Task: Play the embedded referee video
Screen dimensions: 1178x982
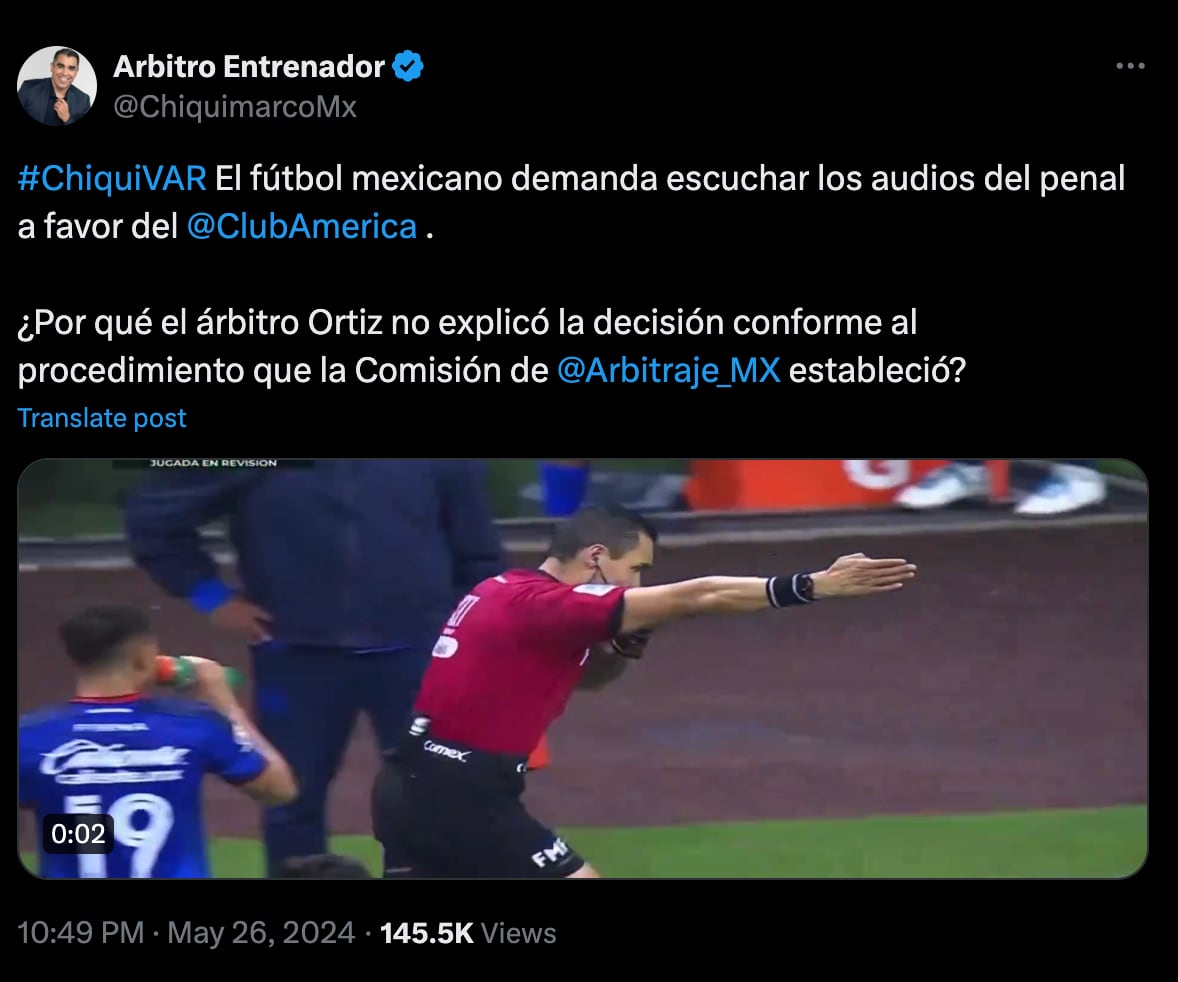Action: pos(583,669)
